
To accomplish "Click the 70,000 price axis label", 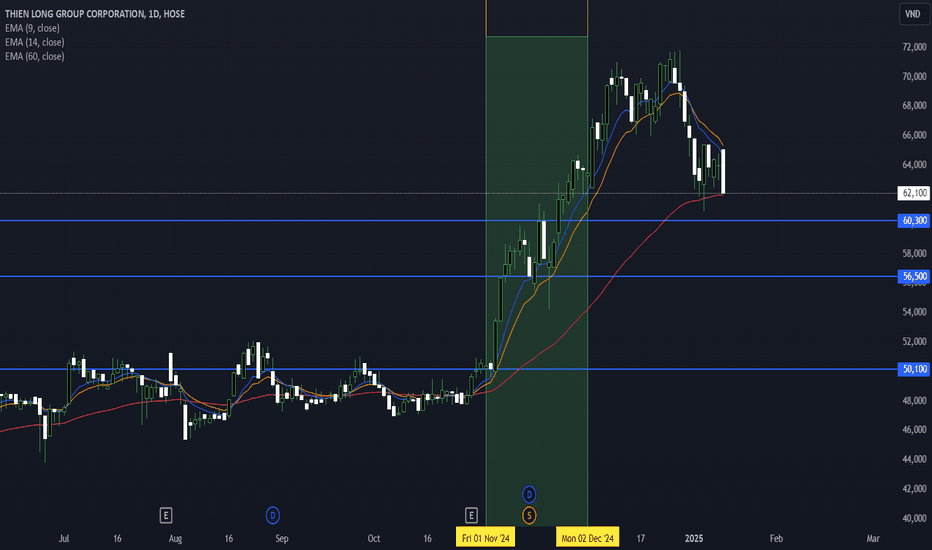I will [914, 76].
